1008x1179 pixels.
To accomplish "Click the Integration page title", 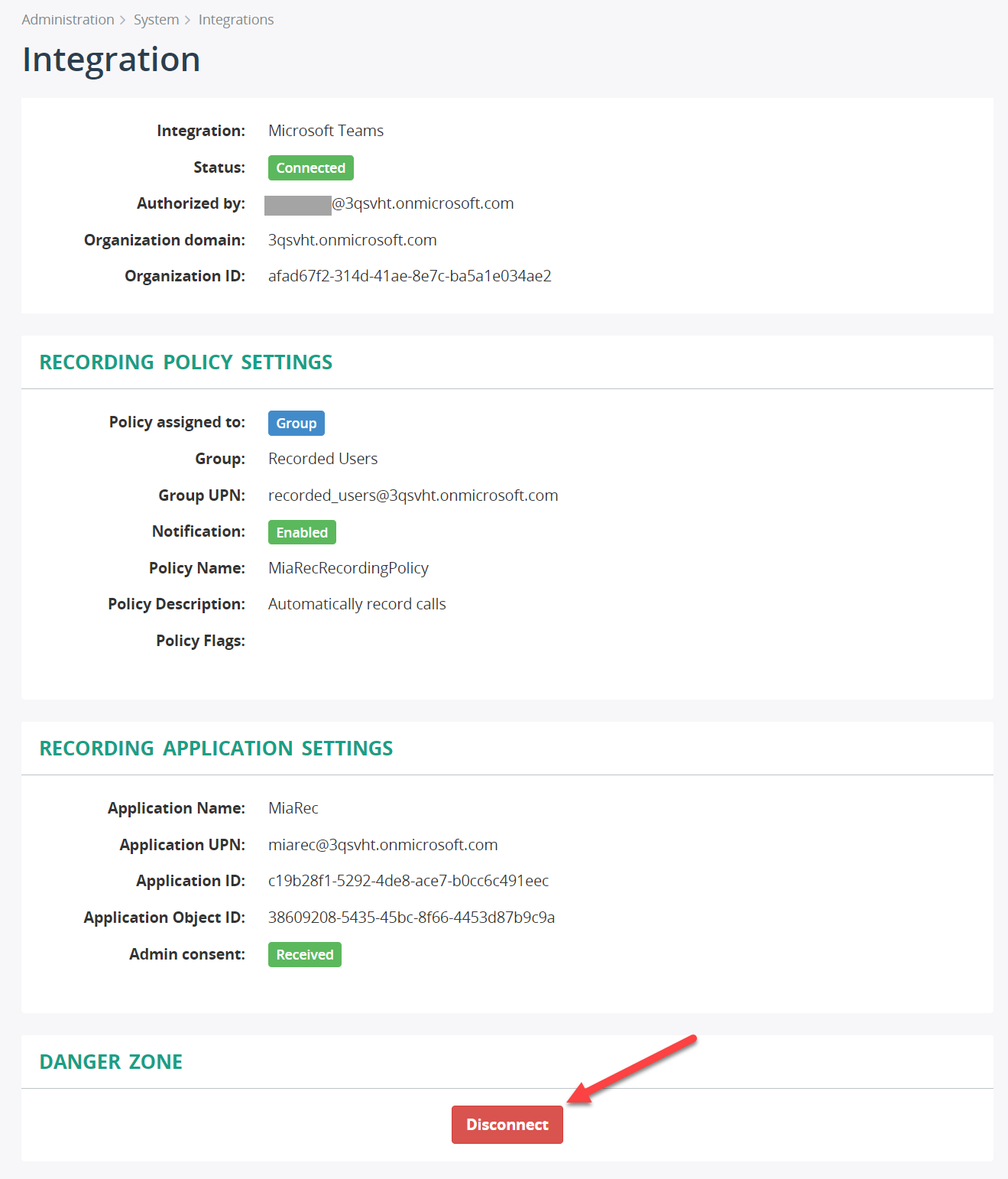I will (x=112, y=60).
